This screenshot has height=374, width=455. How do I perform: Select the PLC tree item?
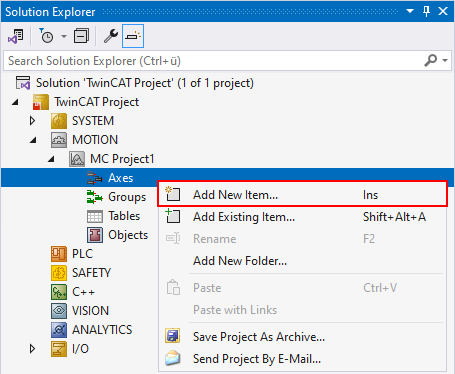[x=82, y=254]
